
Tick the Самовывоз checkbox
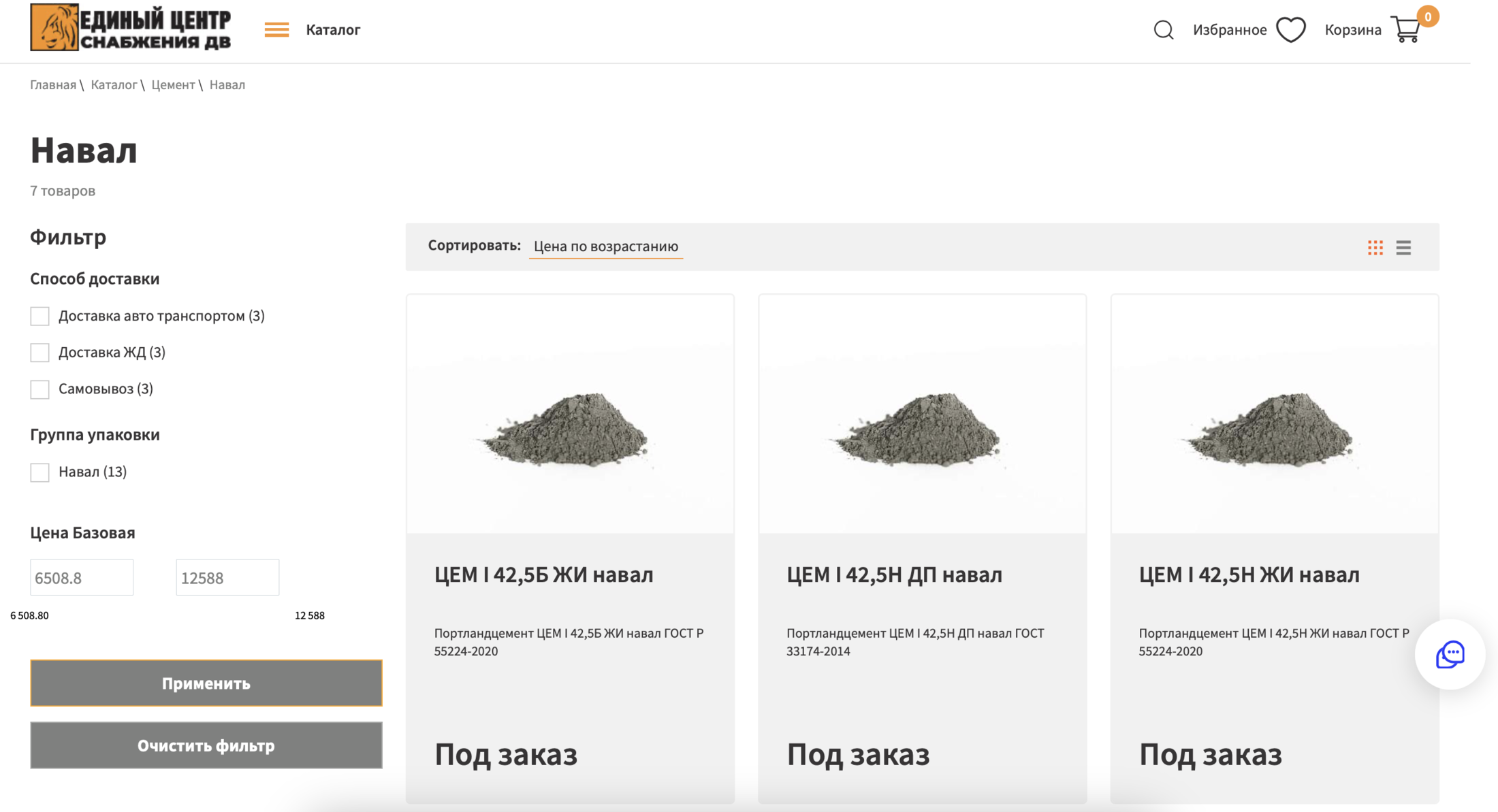(40, 389)
